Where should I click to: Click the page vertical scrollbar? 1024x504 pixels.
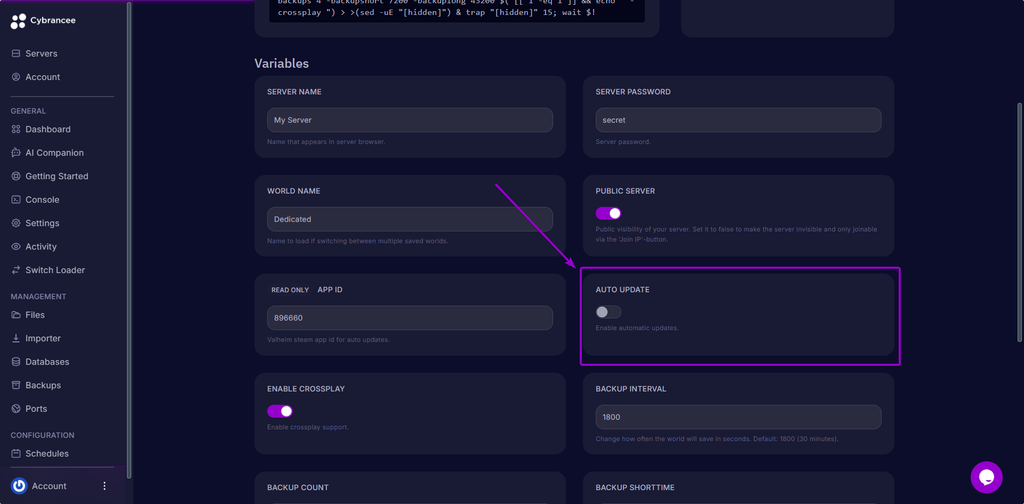tap(1021, 222)
